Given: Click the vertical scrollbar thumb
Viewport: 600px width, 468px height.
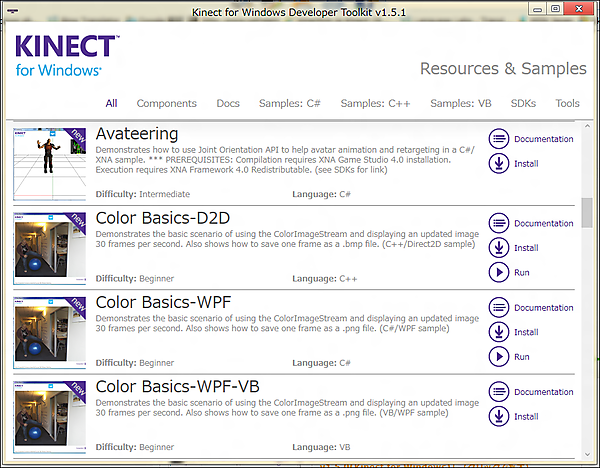Looking at the screenshot, I should pos(587,213).
